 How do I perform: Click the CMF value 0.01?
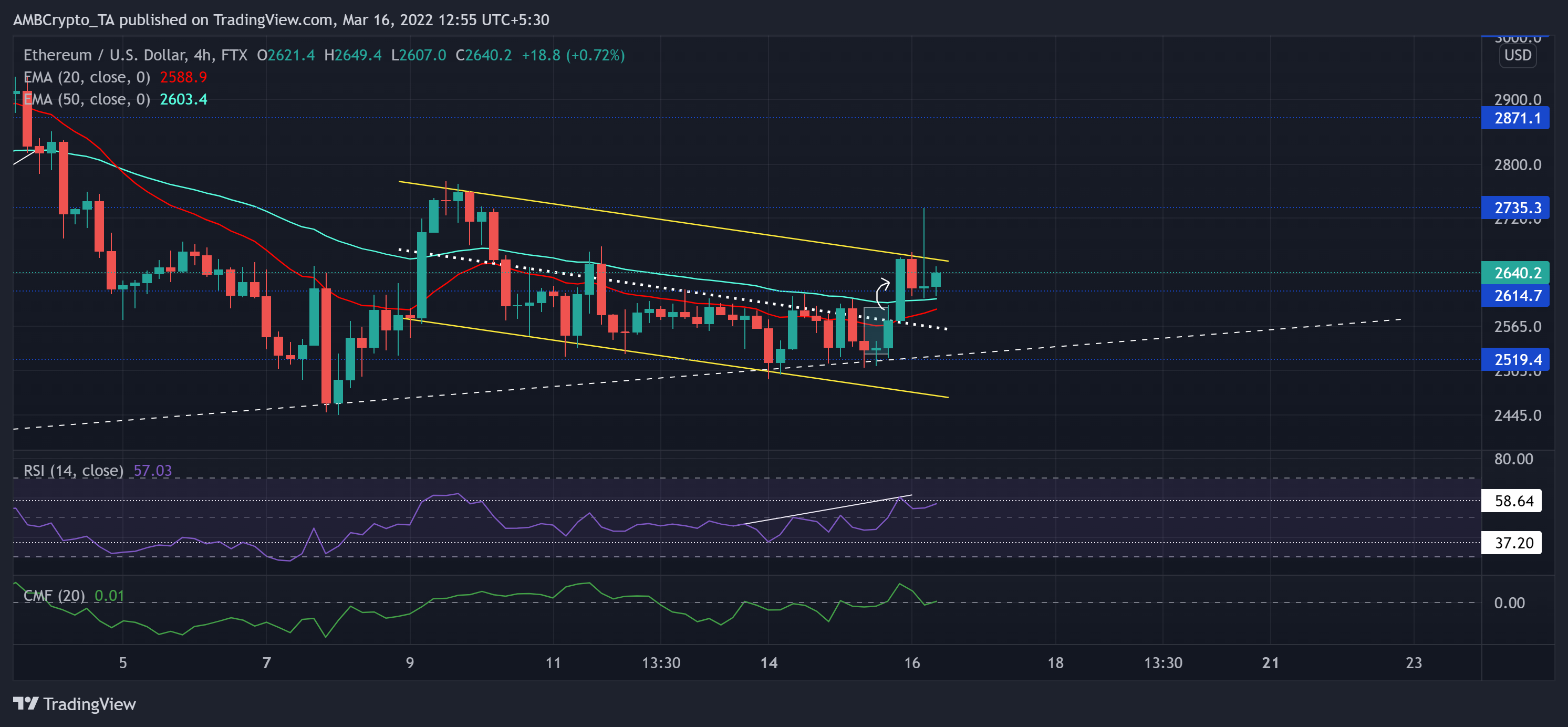(x=109, y=596)
